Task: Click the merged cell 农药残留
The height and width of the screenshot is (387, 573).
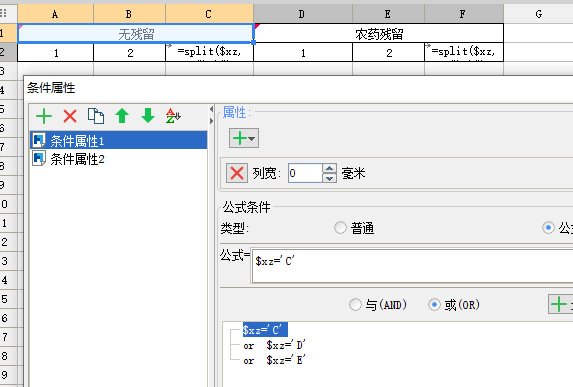Action: tap(379, 34)
